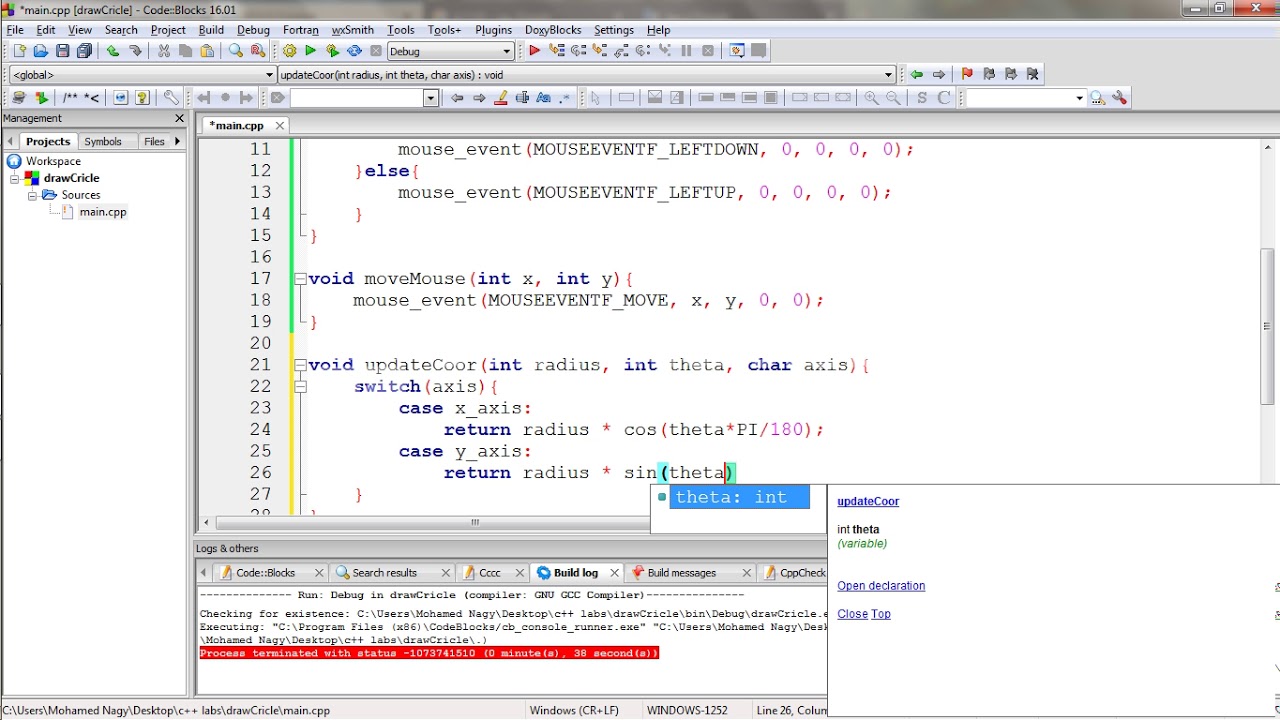The width and height of the screenshot is (1280, 720).
Task: Redo the last undone edit
Action: pos(135,51)
